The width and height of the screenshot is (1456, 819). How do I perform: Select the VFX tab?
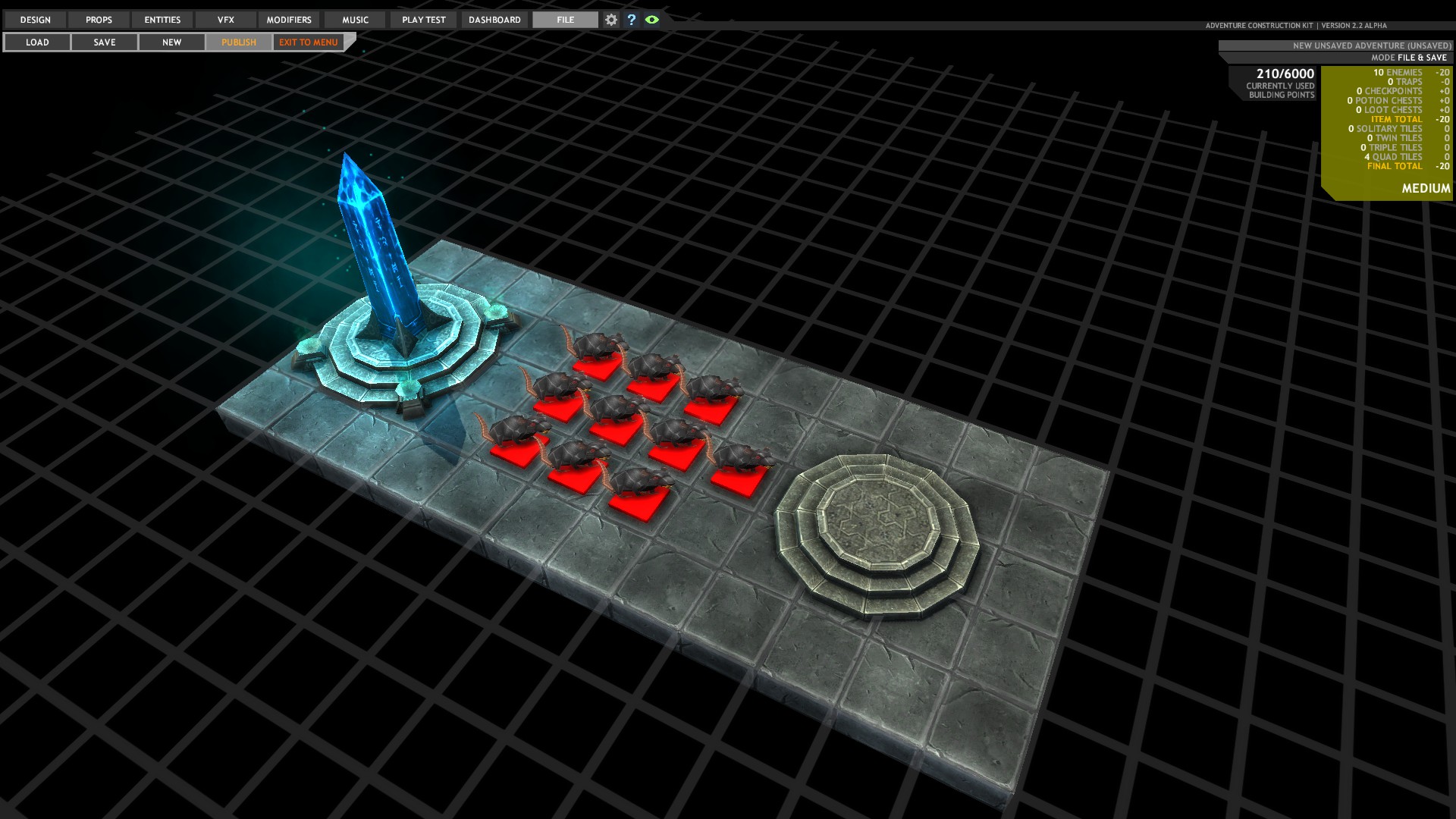pos(226,20)
